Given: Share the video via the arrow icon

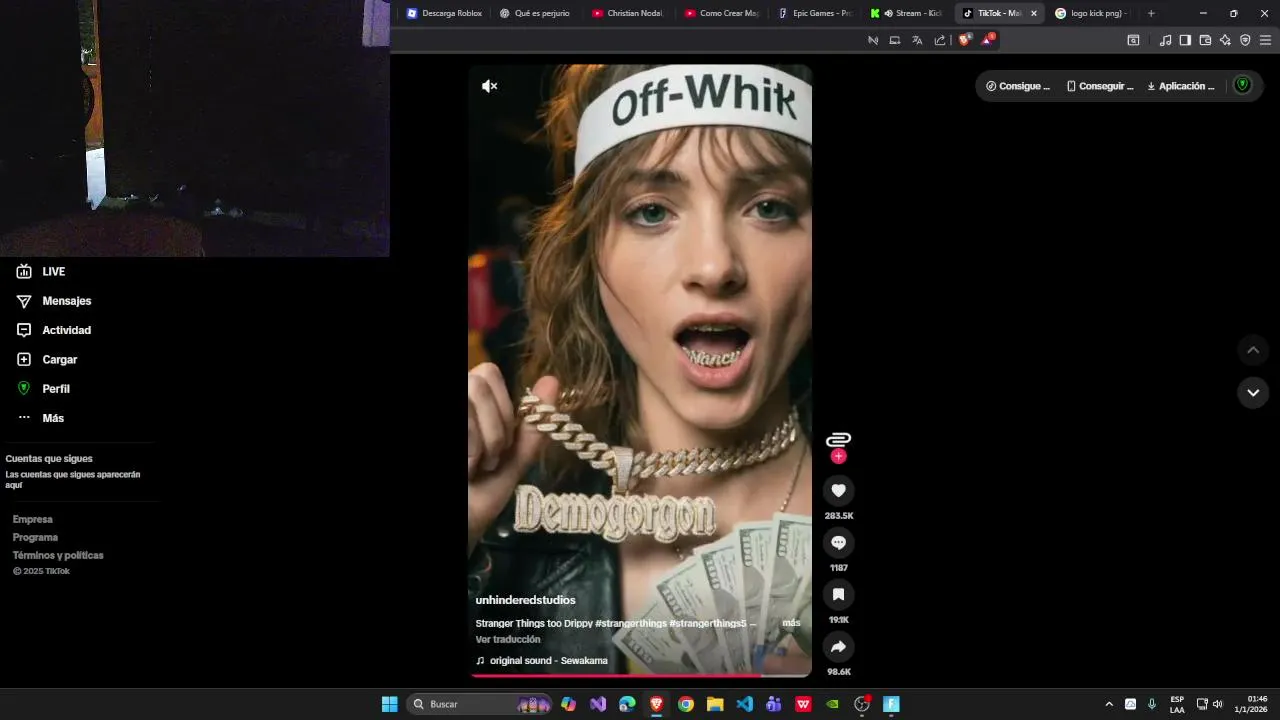Looking at the screenshot, I should [x=838, y=646].
